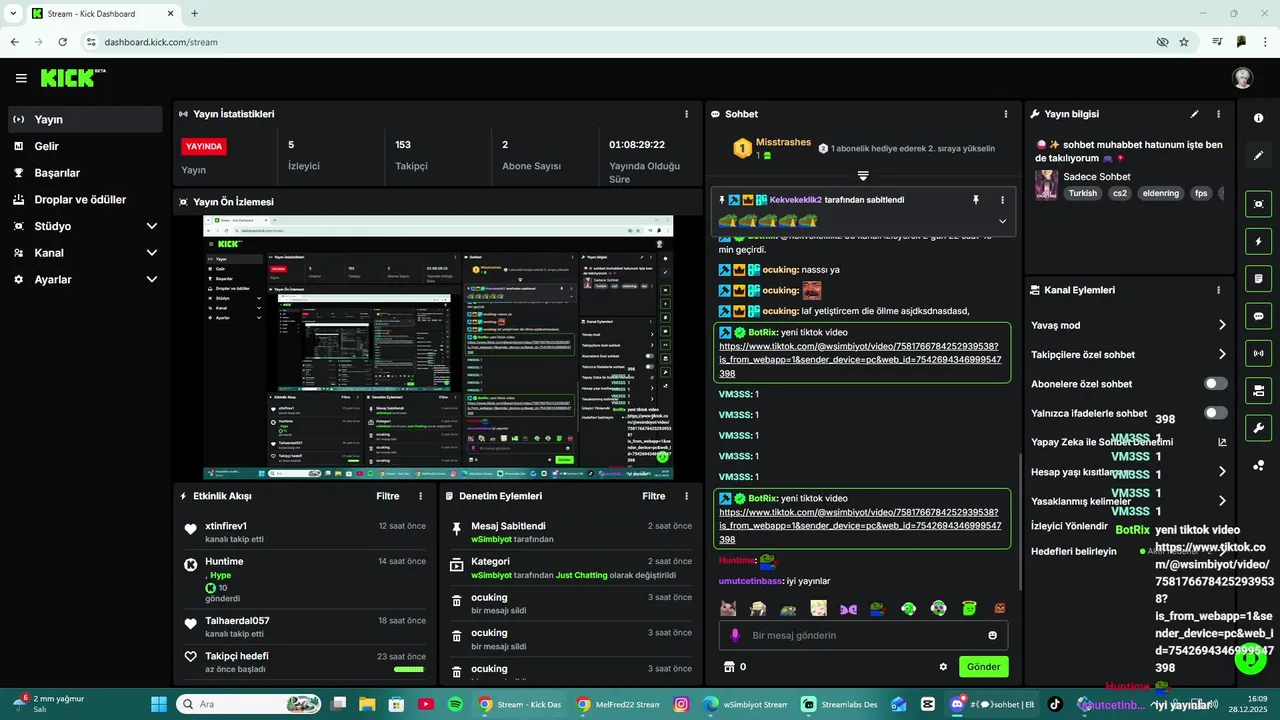Viewport: 1280px width, 720px height.
Task: Go to Başarılar in the left sidebar
Action: 85,173
